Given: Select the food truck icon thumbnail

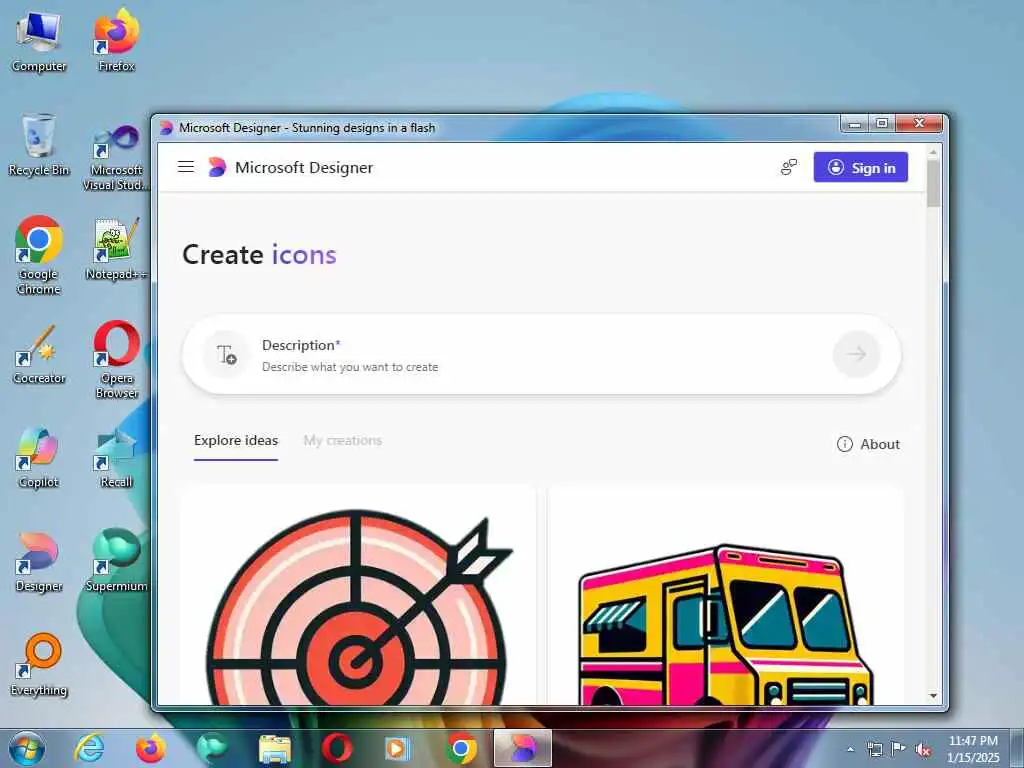Looking at the screenshot, I should point(725,596).
